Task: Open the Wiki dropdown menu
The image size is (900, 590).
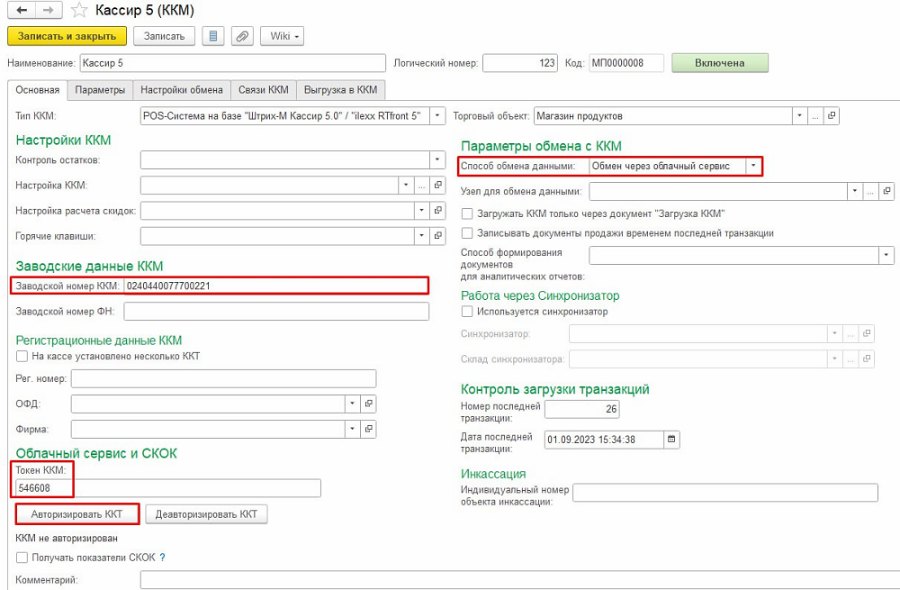Action: 282,36
